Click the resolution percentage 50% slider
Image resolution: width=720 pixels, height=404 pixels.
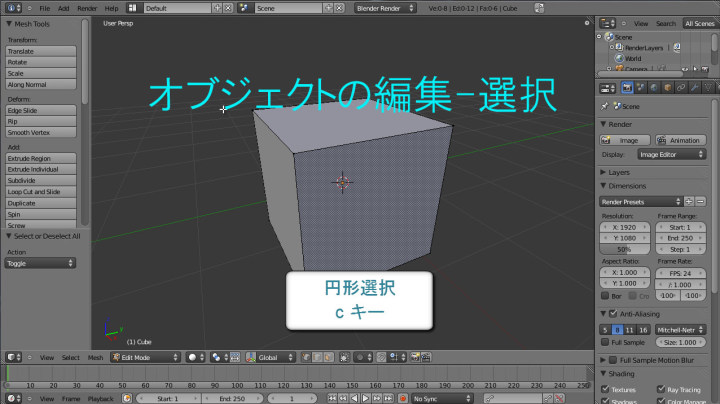(623, 248)
